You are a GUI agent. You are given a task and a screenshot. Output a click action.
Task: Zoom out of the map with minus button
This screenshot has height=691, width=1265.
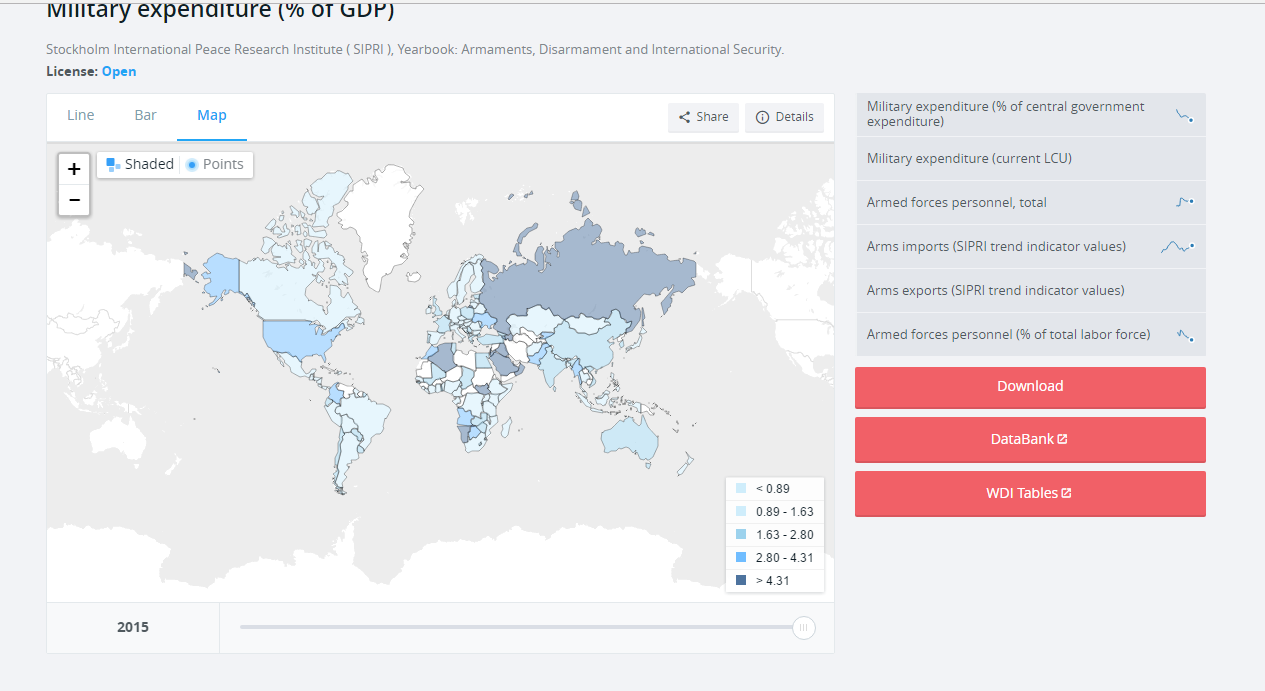click(74, 200)
